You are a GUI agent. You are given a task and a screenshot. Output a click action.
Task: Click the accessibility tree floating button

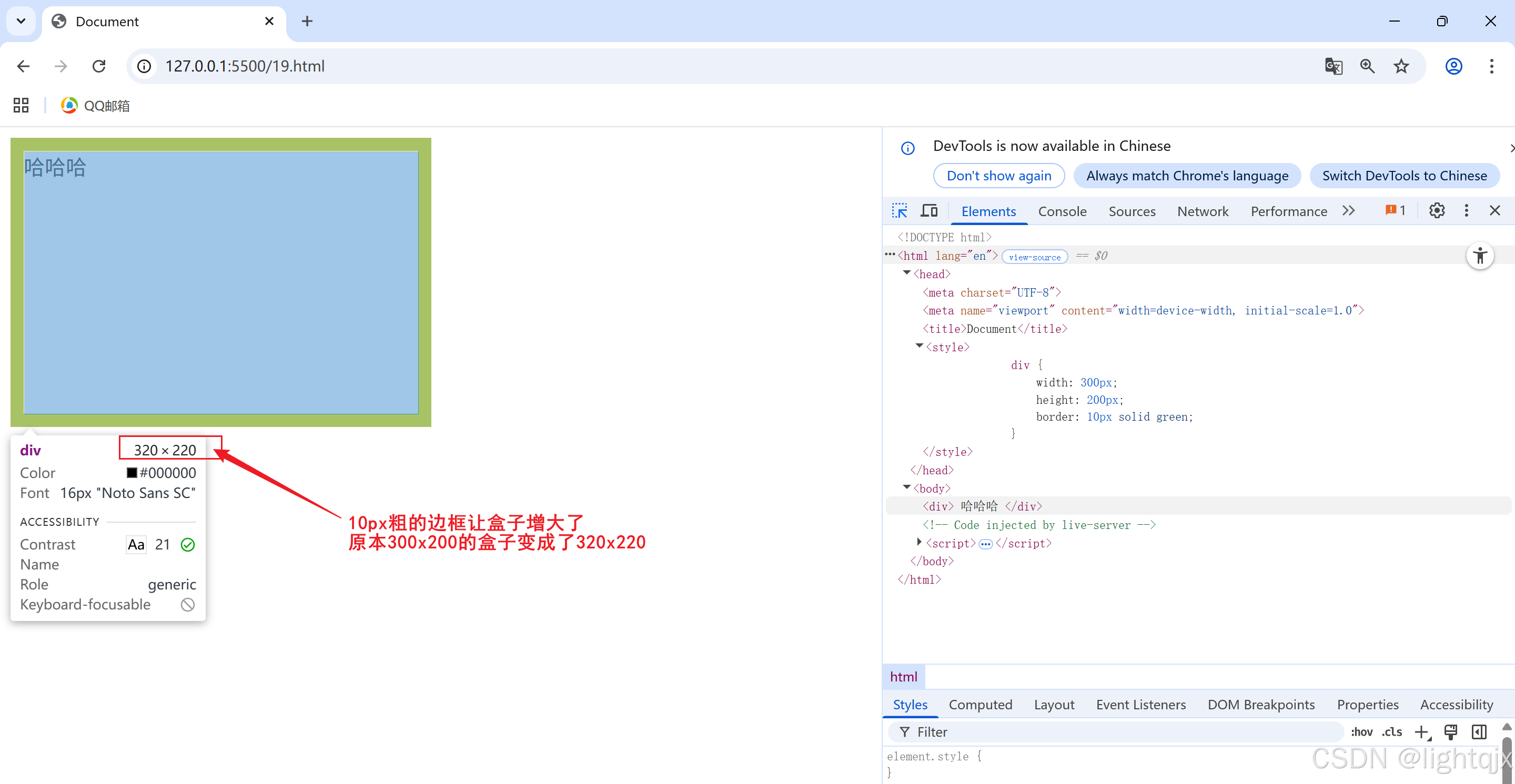(1480, 256)
